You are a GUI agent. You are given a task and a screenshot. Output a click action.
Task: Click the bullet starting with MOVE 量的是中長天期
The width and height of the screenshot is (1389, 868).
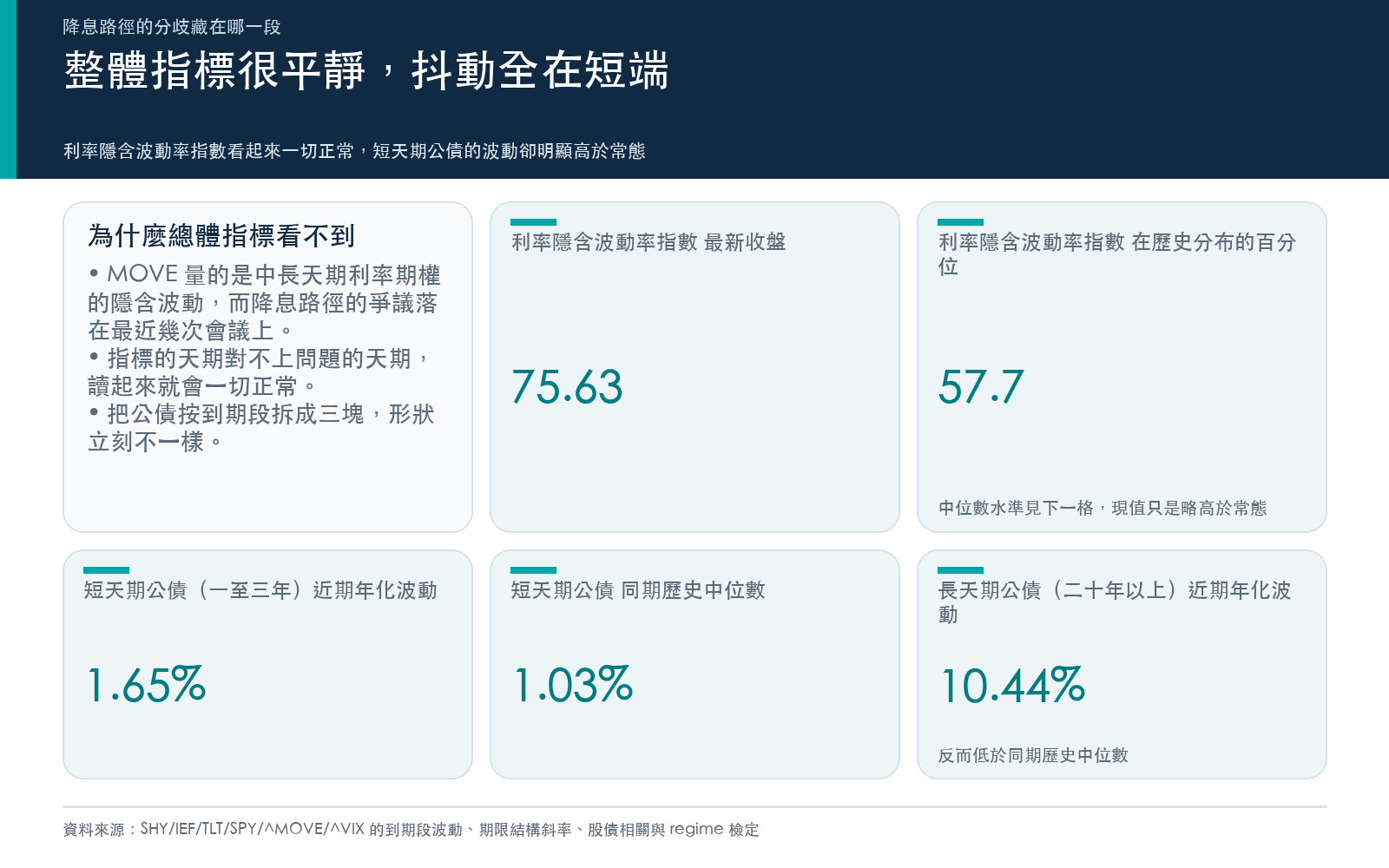point(265,303)
